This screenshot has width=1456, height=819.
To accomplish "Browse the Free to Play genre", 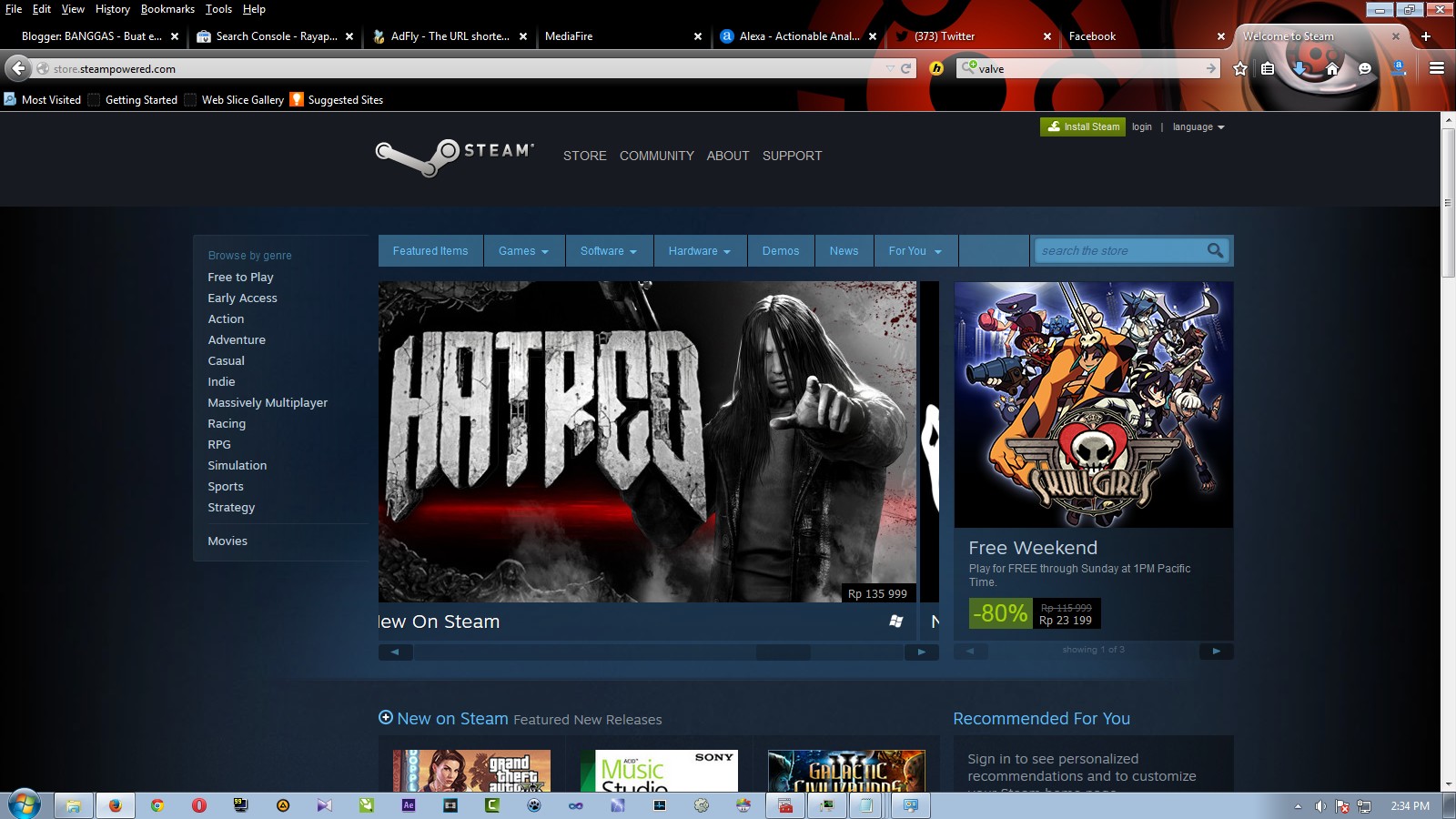I will point(240,277).
